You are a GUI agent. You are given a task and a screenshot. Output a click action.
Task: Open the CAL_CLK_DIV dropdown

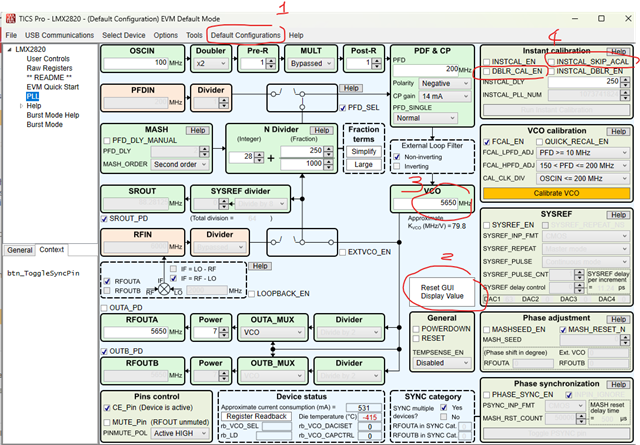point(583,178)
